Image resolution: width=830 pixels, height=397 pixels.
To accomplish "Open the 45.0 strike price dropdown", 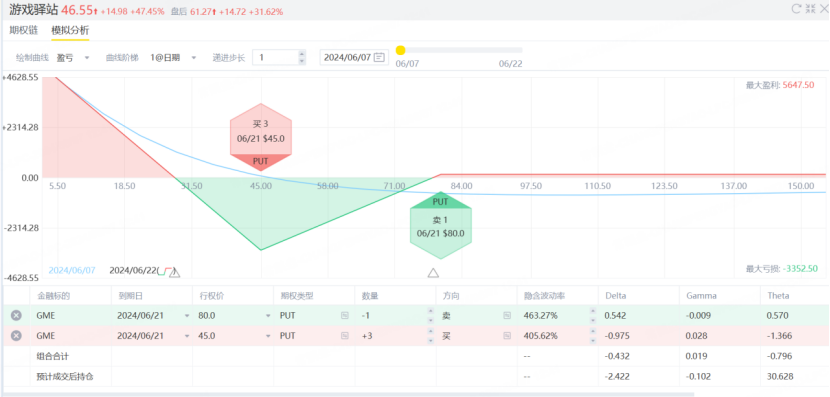I will (268, 336).
